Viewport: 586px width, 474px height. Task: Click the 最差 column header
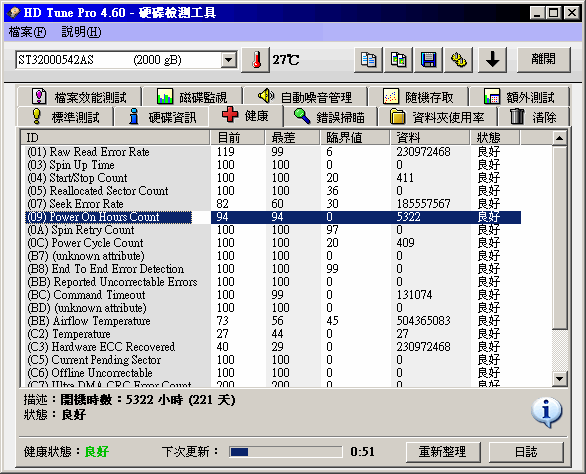[x=293, y=138]
